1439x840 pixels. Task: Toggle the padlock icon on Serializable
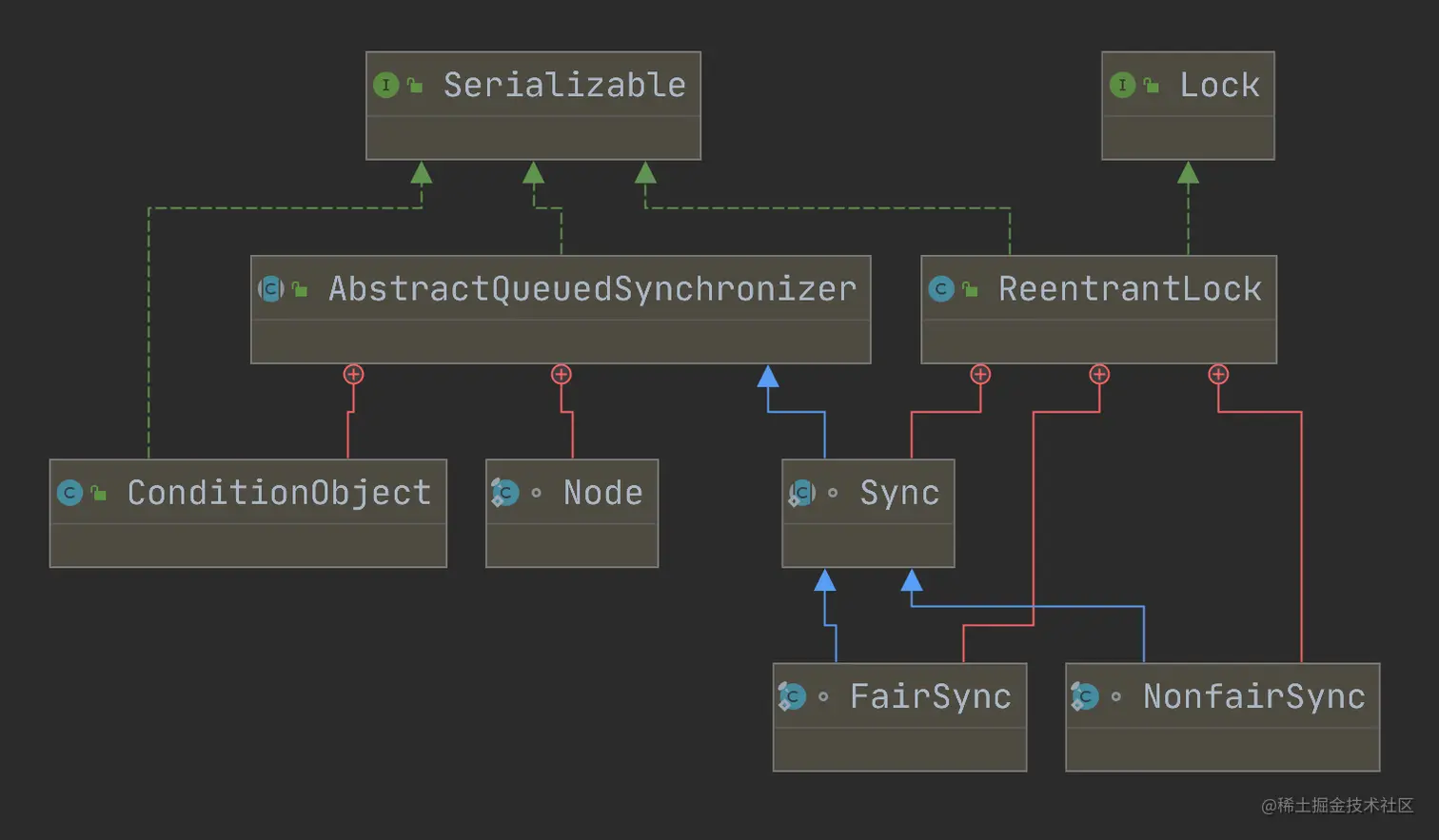[x=413, y=85]
